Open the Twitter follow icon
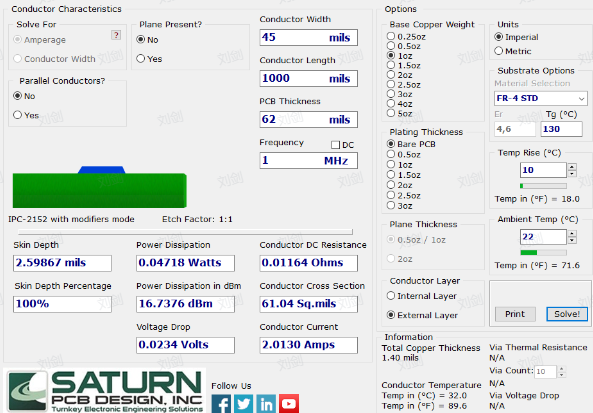 click(x=244, y=404)
